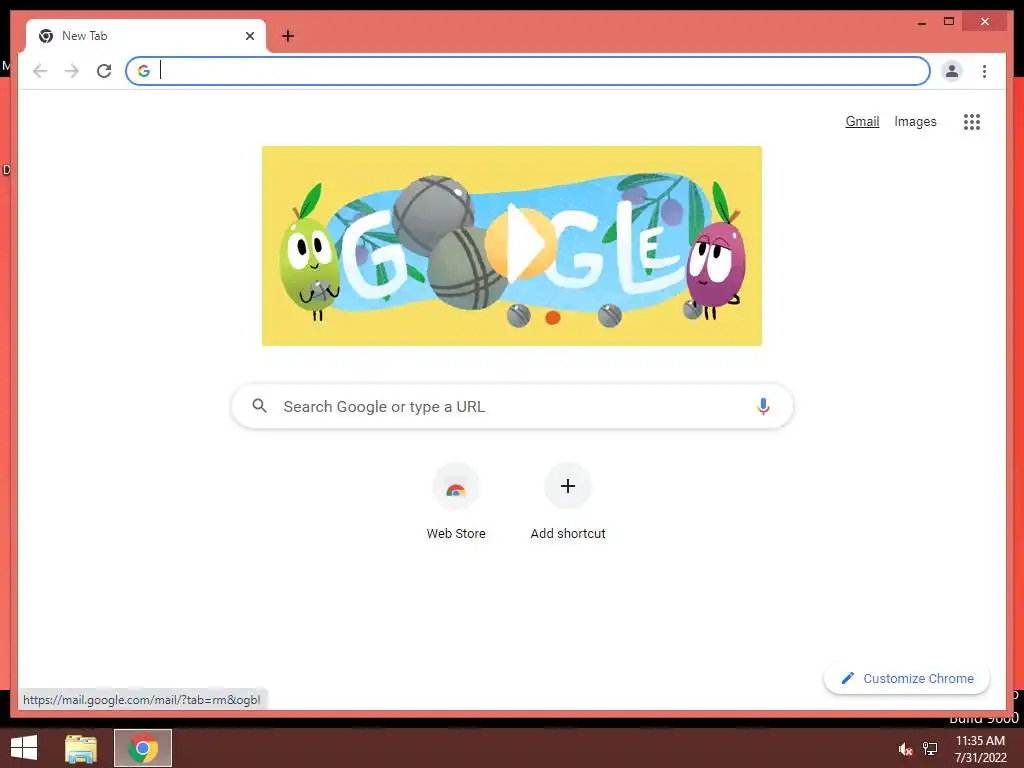
Task: Maximize the Chrome window
Action: tap(949, 22)
